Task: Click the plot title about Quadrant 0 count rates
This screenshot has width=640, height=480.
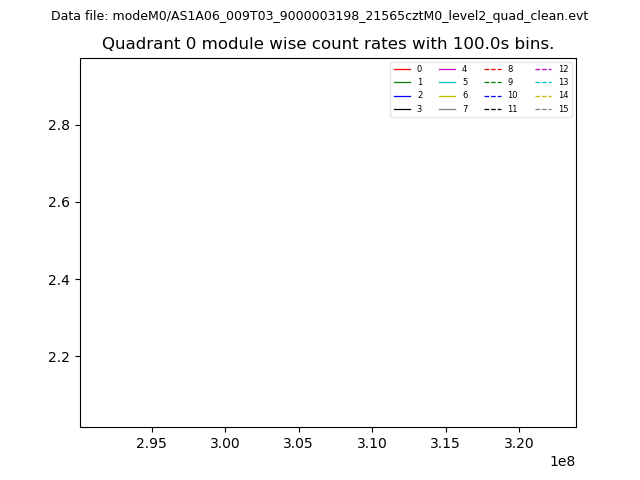Action: 328,44
